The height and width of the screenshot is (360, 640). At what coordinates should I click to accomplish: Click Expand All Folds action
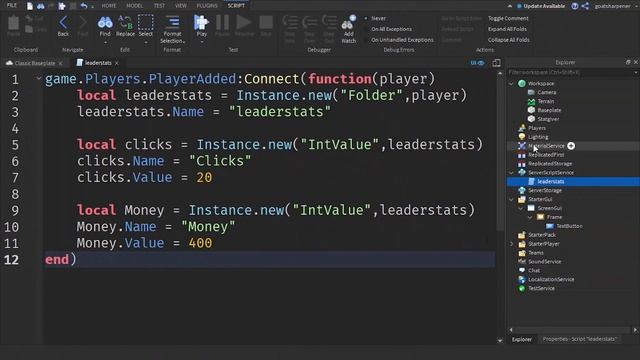(x=507, y=29)
